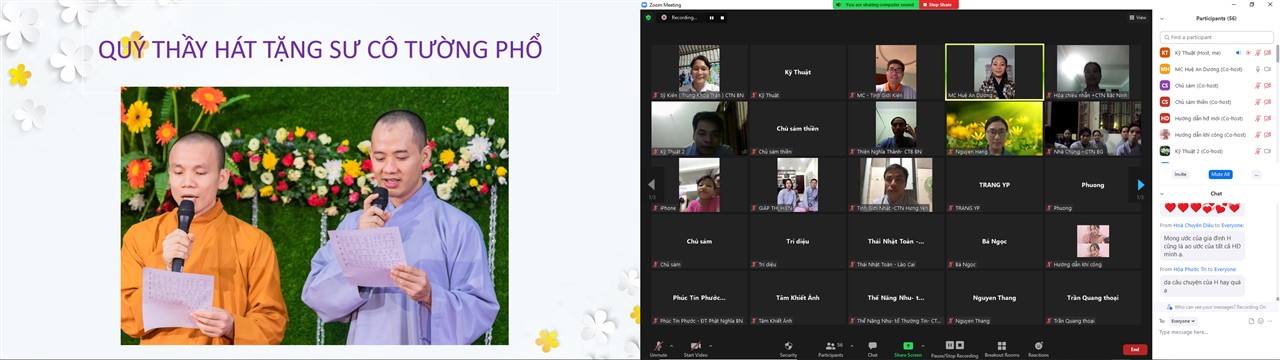Stop recording using top-left stop icon
1280x360 pixels.
tap(722, 17)
